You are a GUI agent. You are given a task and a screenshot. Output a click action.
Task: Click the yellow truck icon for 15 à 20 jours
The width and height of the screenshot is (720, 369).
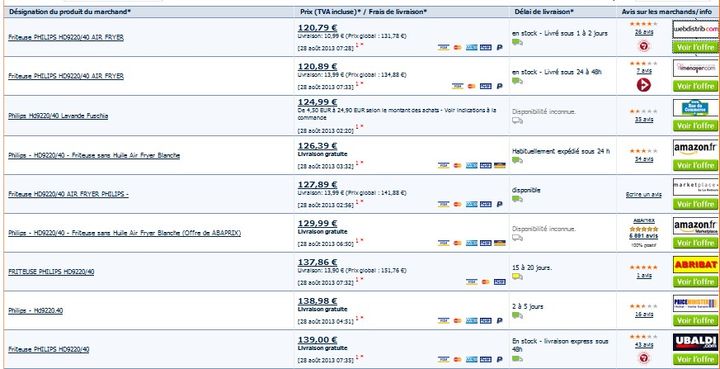click(x=517, y=276)
